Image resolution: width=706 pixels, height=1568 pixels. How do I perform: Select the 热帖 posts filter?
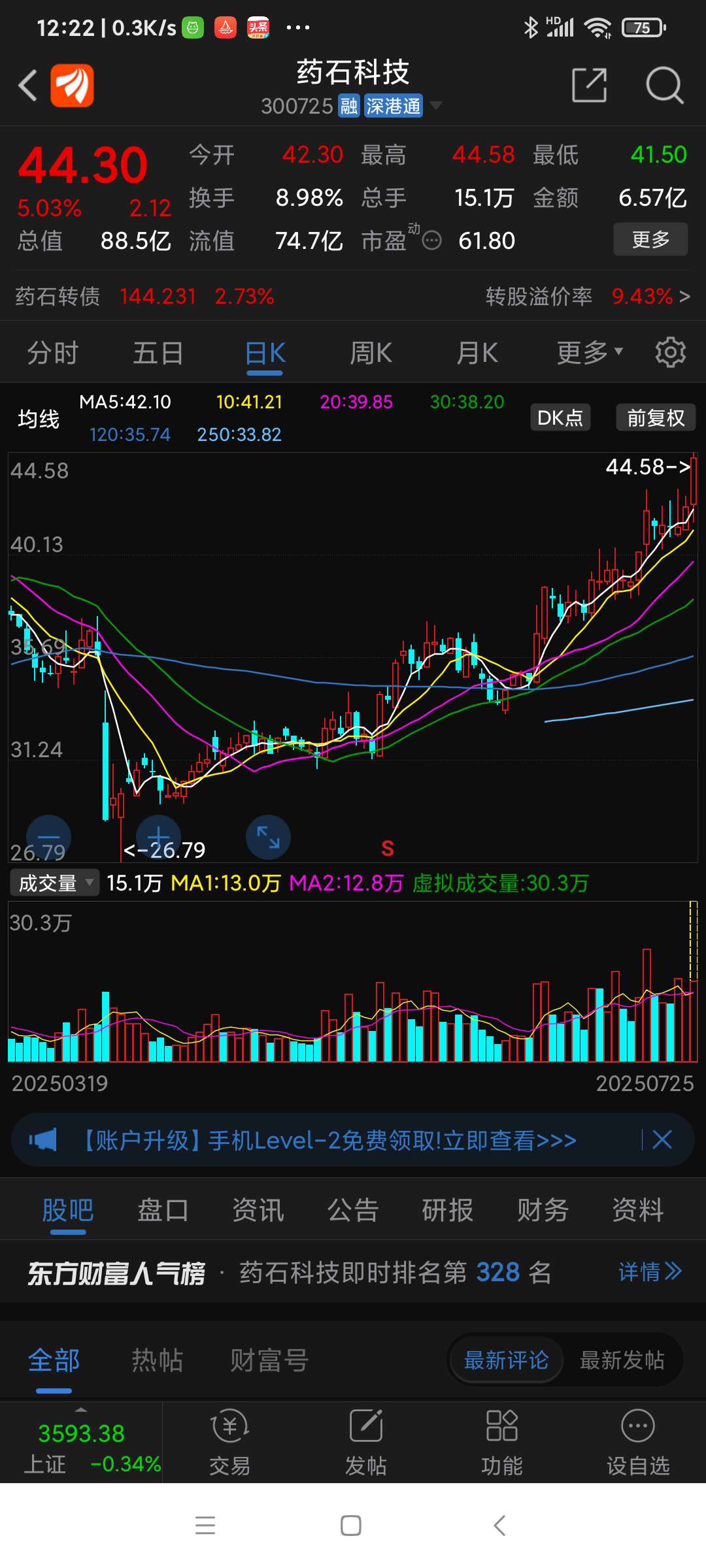158,1360
